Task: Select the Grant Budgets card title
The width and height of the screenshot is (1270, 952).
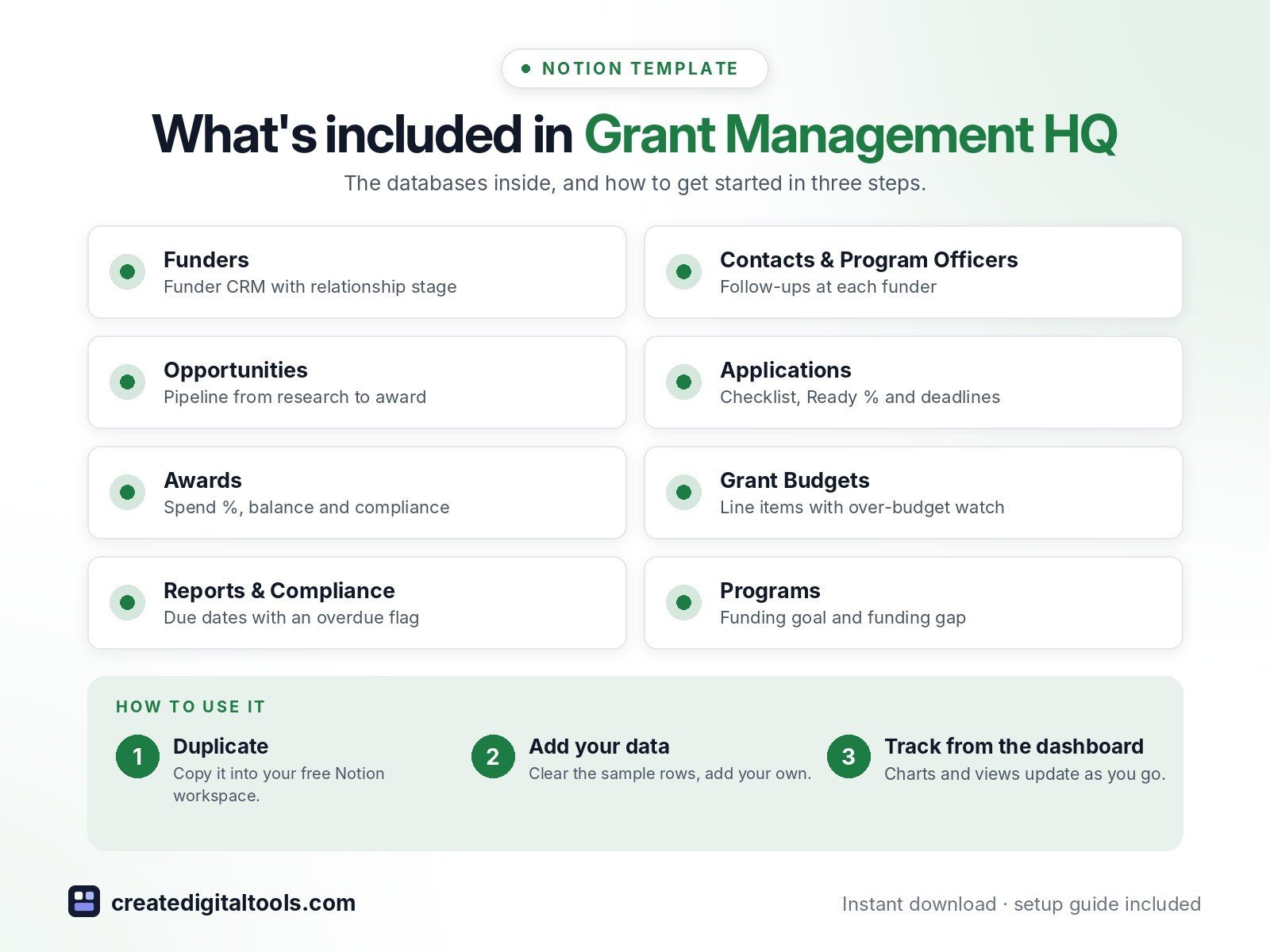Action: click(795, 481)
